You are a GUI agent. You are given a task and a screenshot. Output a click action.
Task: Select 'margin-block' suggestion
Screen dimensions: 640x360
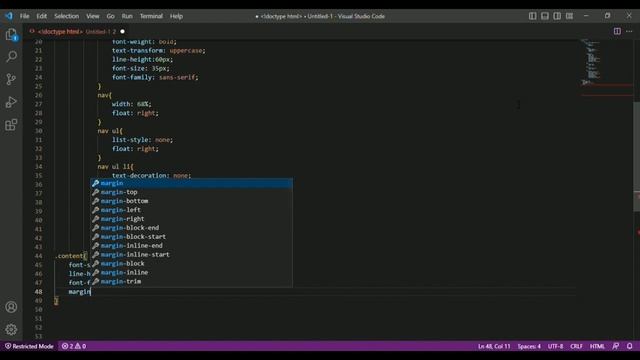click(x=191, y=264)
